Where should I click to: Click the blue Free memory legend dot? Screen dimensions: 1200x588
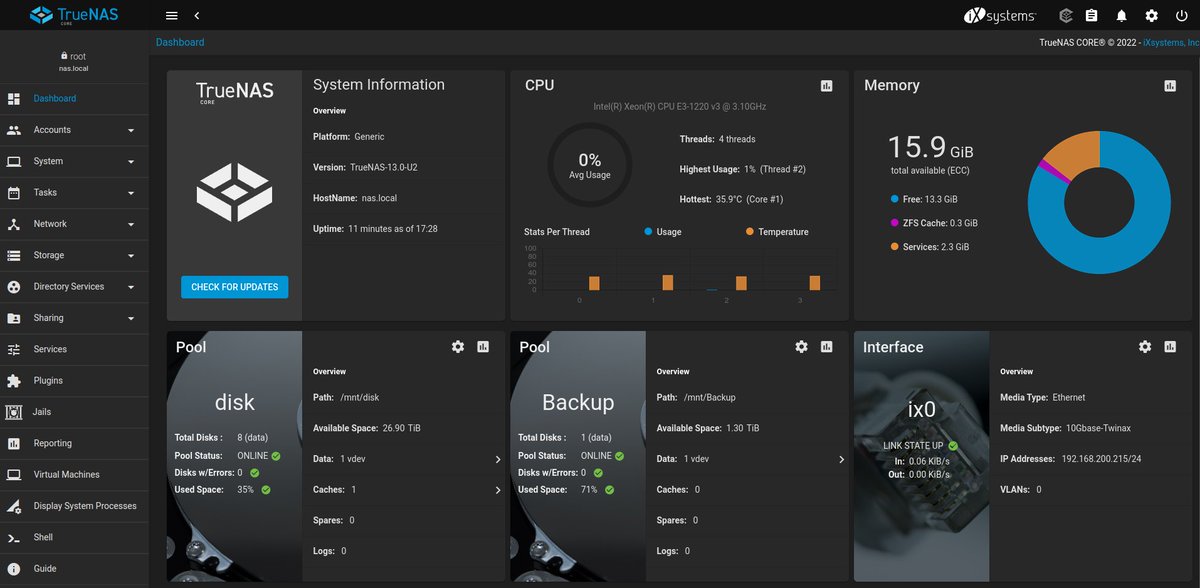[894, 199]
